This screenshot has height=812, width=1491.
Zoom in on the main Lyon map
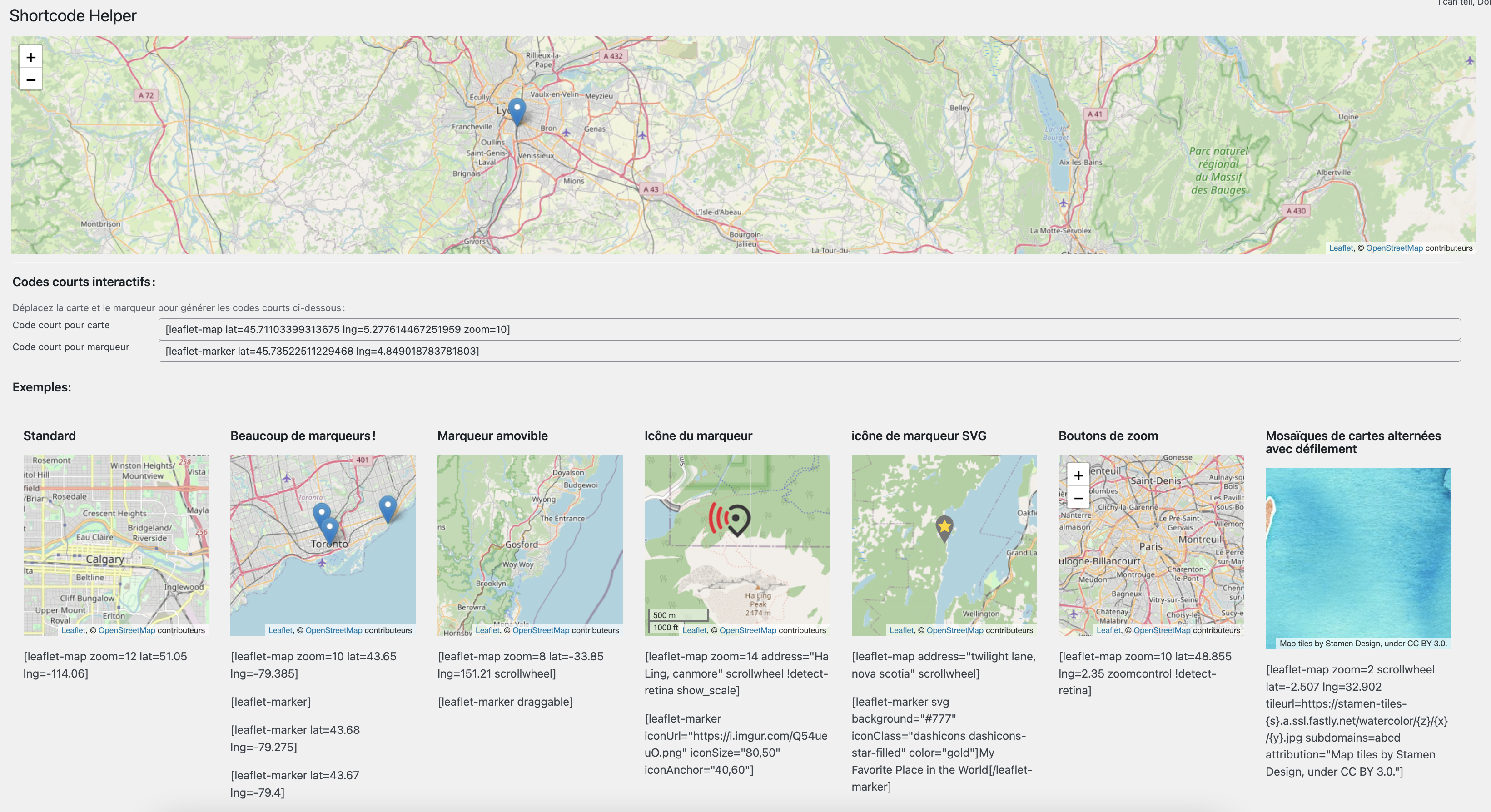click(x=31, y=57)
